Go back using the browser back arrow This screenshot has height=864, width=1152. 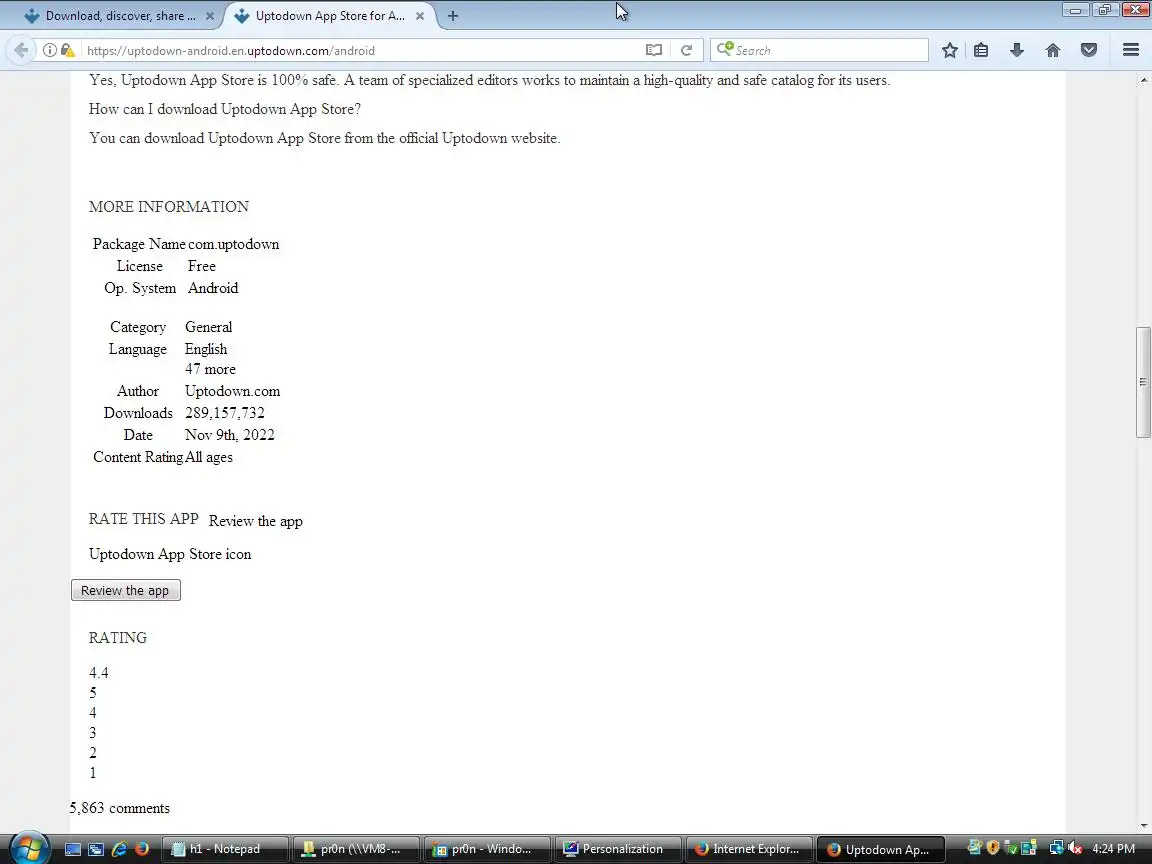click(x=21, y=50)
